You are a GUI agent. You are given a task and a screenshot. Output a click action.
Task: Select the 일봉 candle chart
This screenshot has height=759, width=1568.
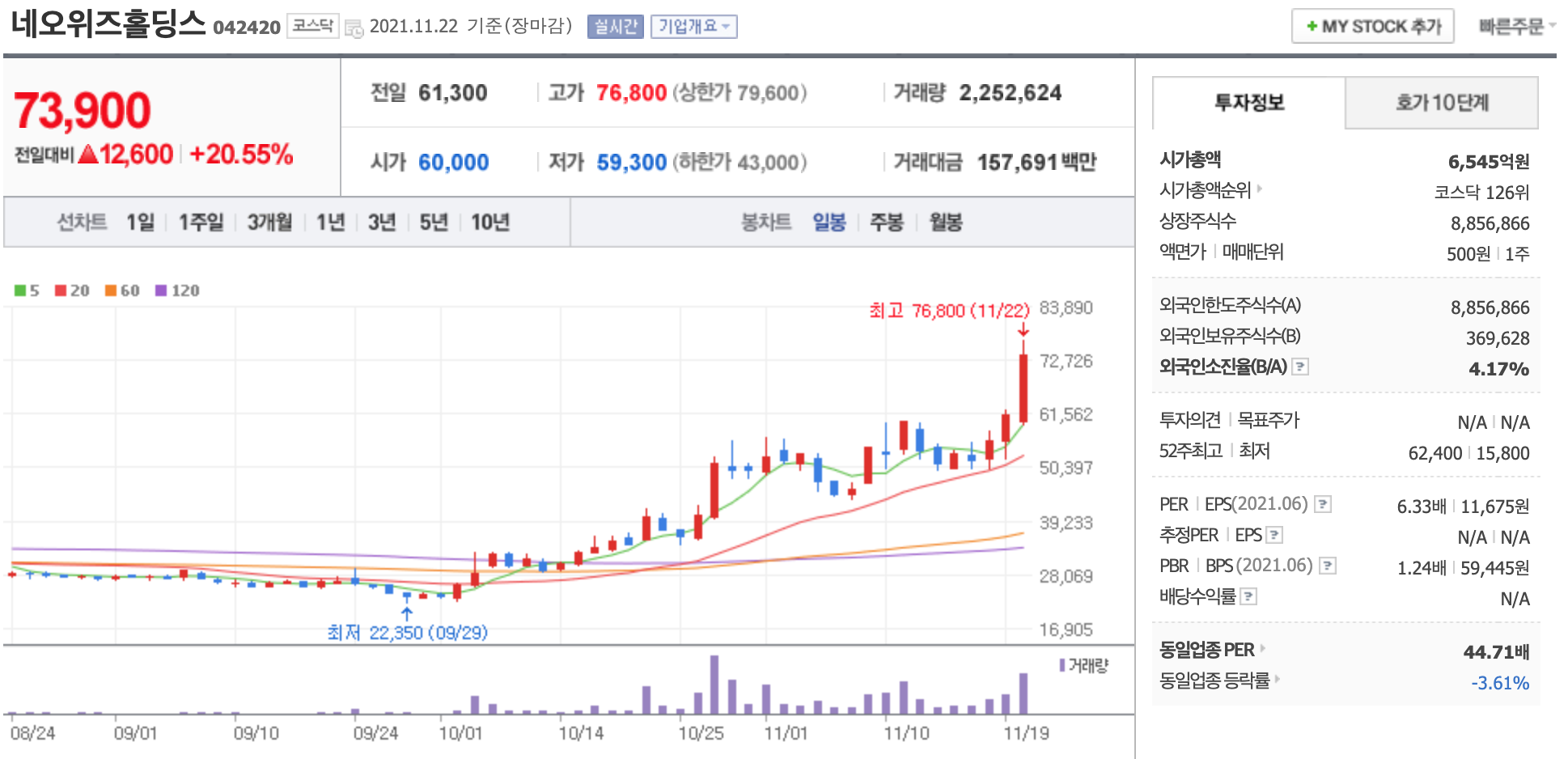coord(829,222)
